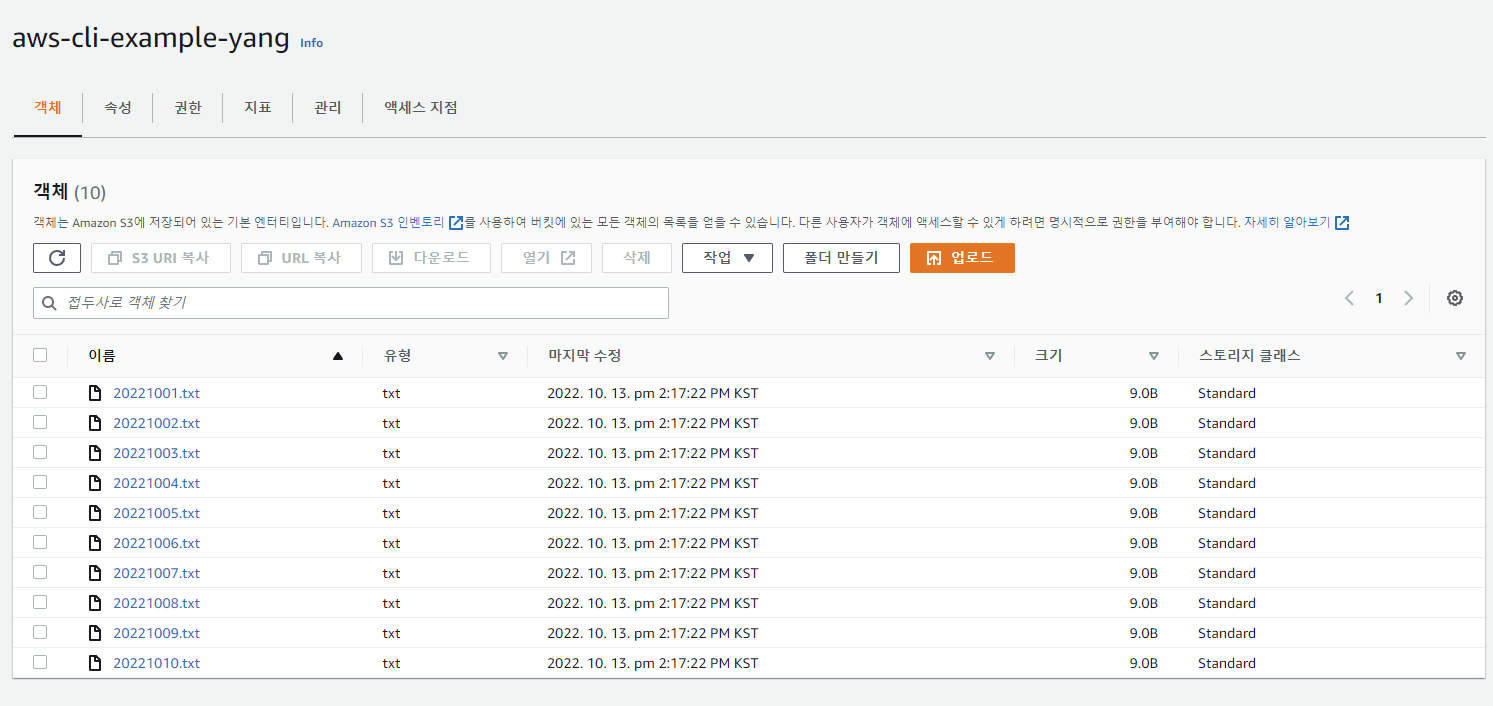Click the file icon beside 20221010.txt

tap(95, 663)
